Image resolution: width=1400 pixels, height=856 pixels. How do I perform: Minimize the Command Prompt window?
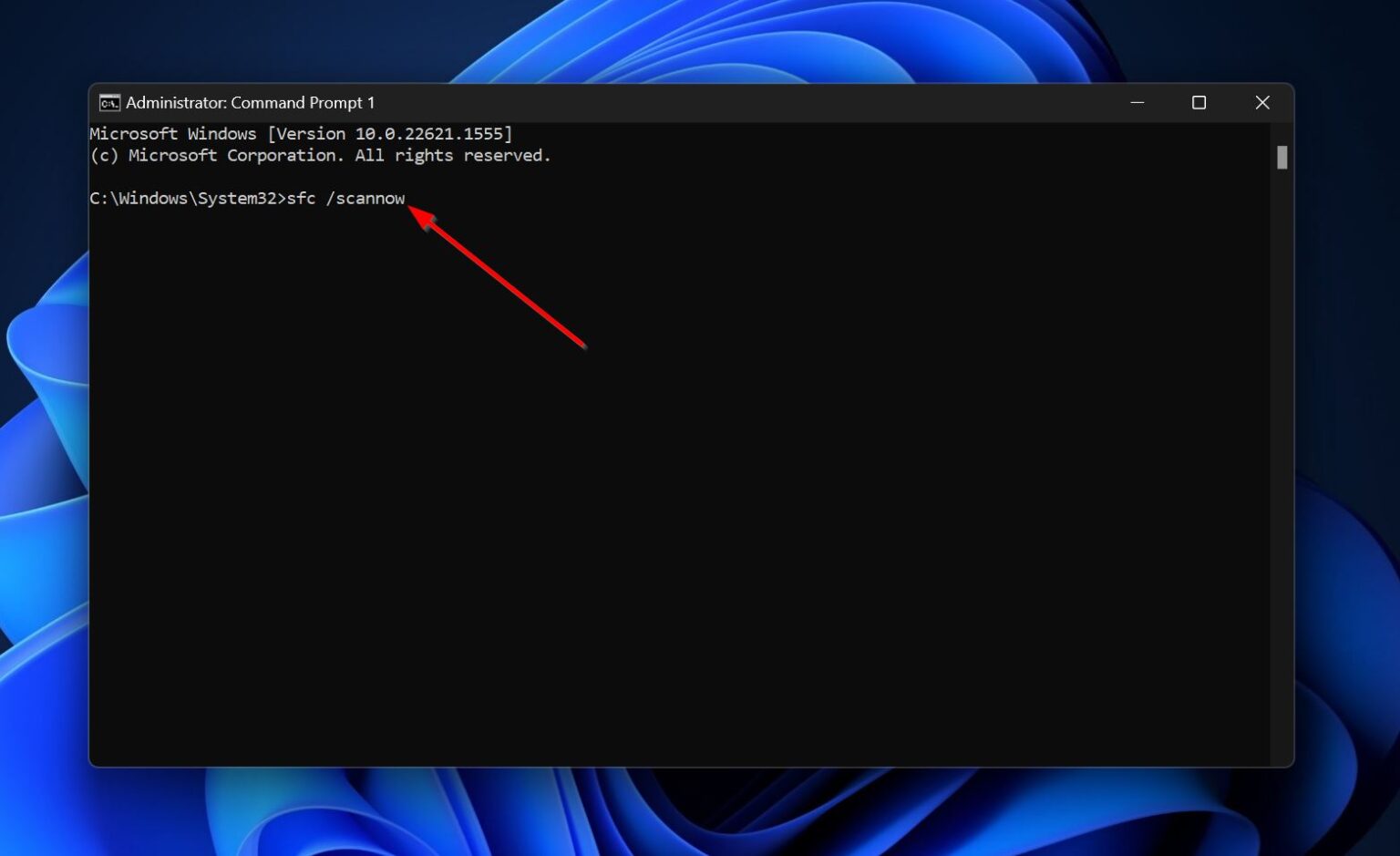[x=1137, y=102]
